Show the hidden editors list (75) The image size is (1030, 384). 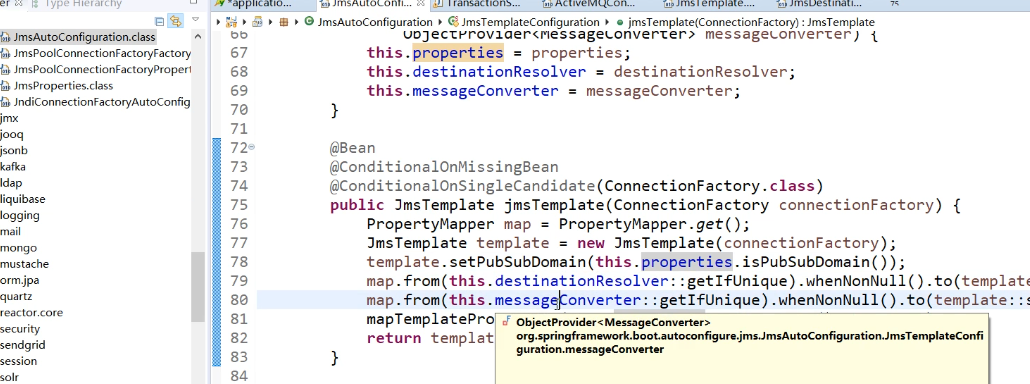pyautogui.click(x=894, y=3)
